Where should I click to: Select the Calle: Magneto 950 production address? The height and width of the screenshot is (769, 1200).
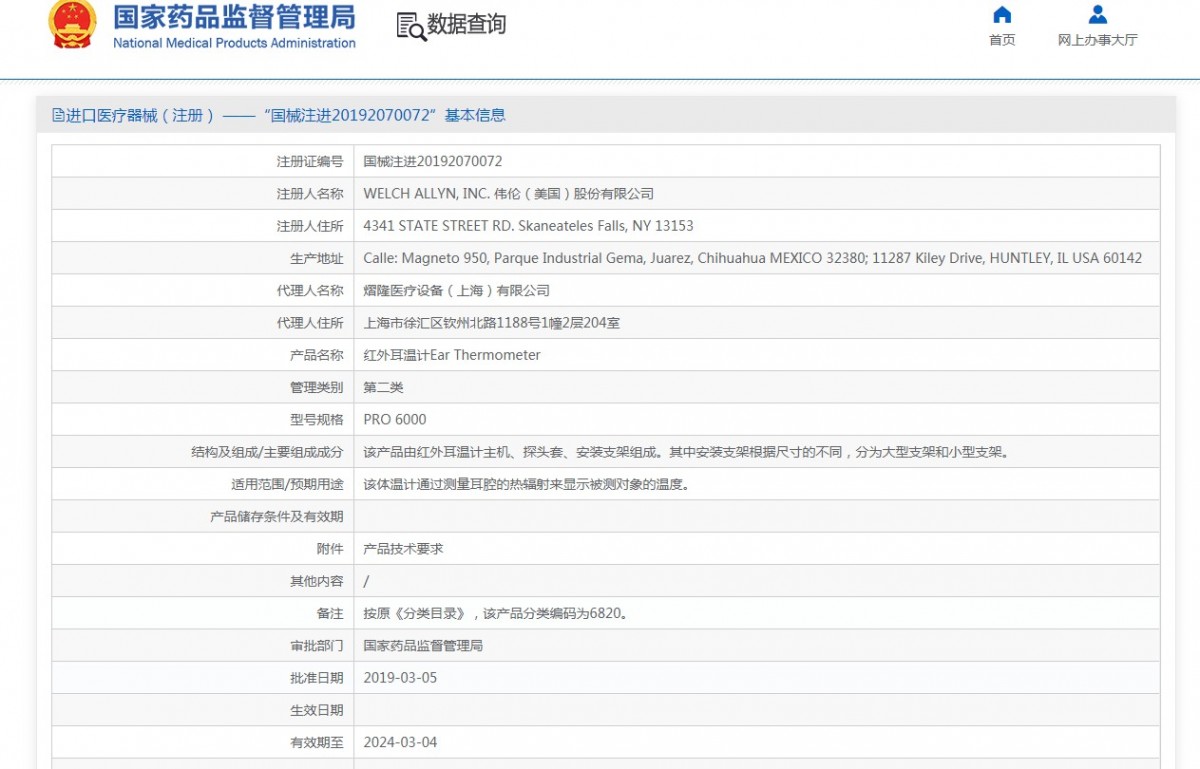753,258
